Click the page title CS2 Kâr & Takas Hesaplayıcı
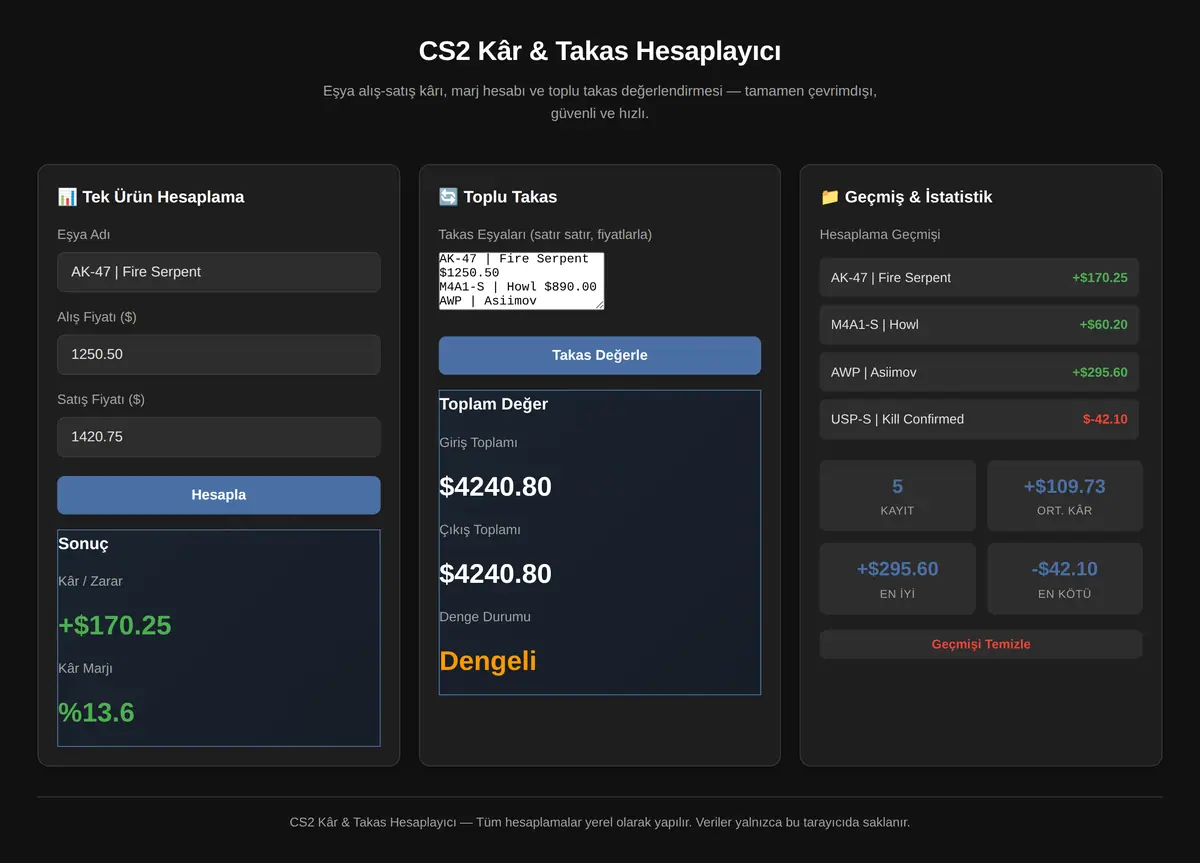Viewport: 1200px width, 863px height. pos(600,51)
